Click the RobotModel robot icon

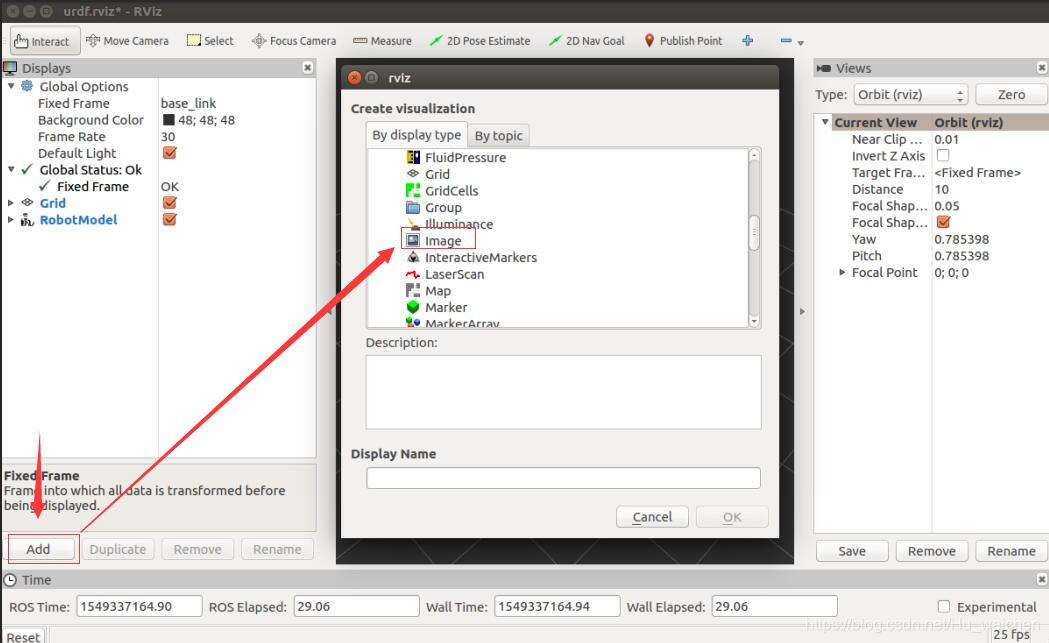(27, 219)
